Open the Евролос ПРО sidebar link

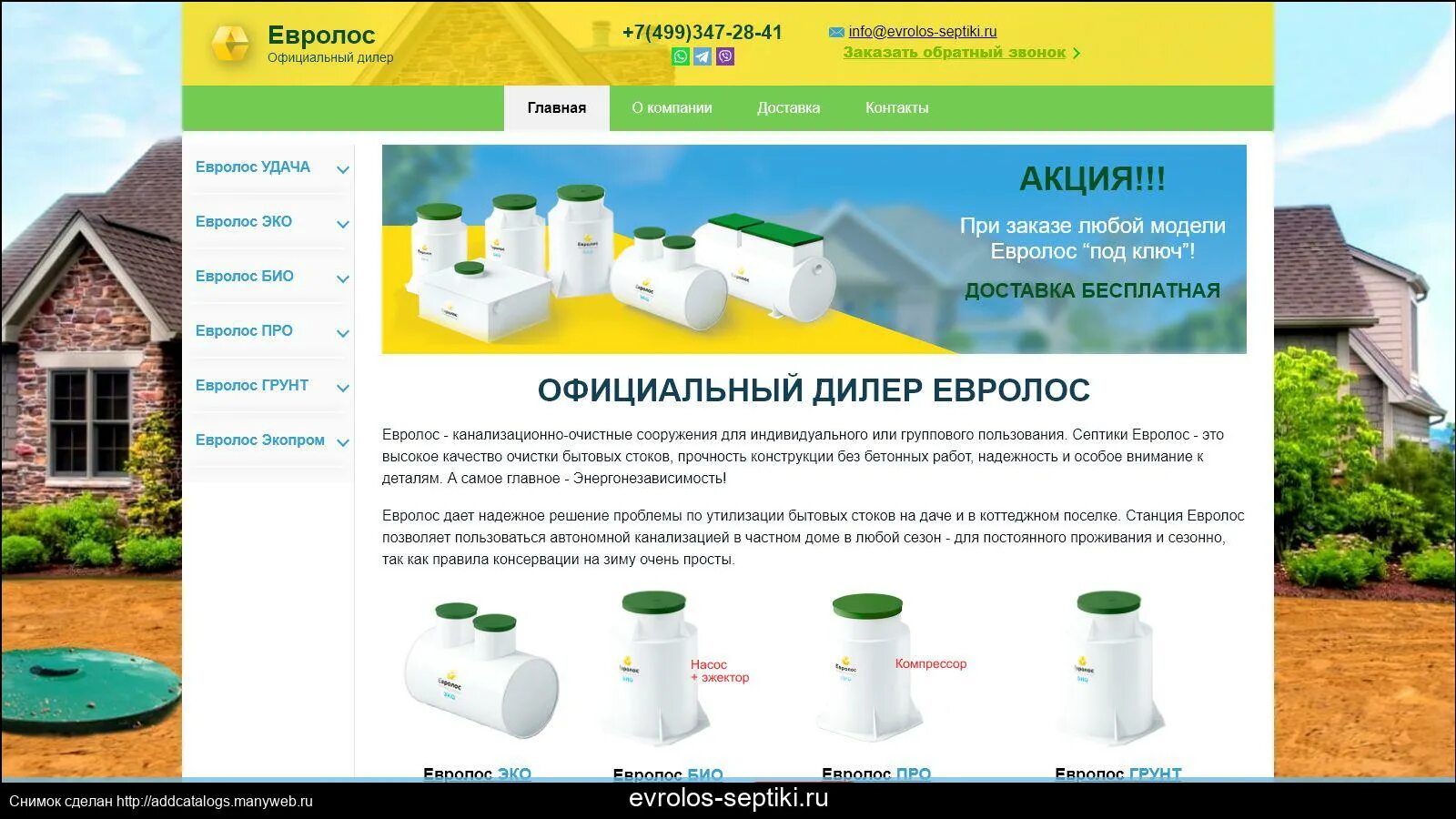[244, 331]
